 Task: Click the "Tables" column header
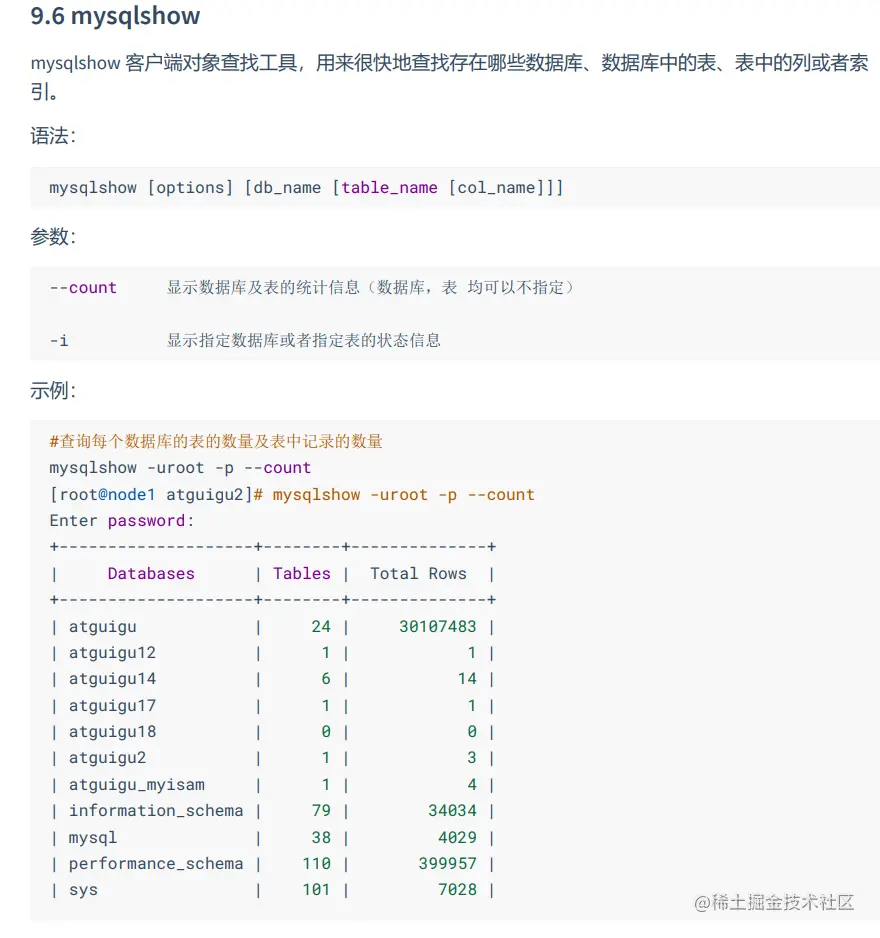point(302,574)
